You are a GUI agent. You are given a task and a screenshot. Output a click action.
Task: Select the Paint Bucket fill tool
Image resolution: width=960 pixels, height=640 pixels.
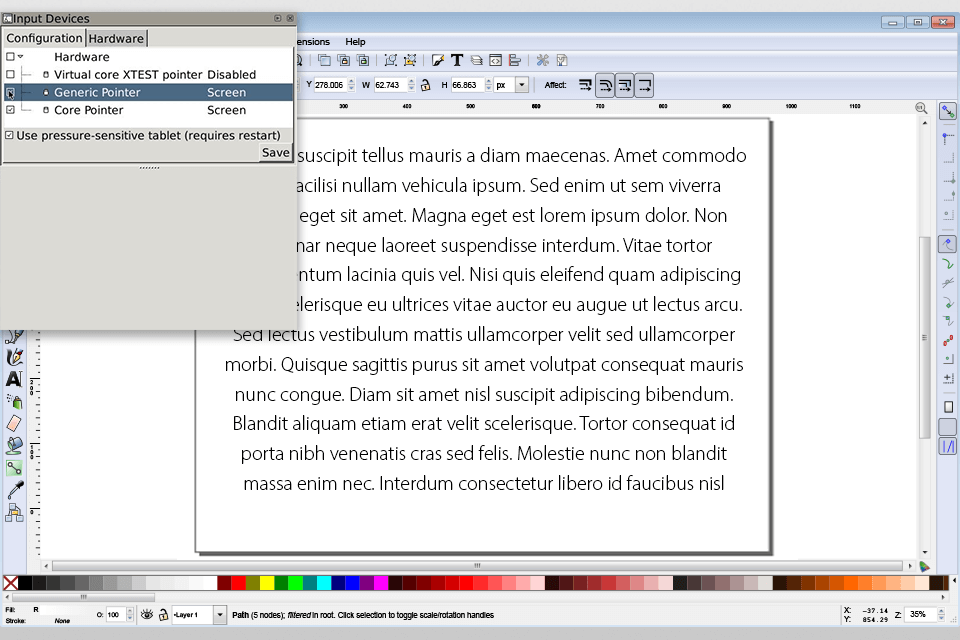coord(14,445)
